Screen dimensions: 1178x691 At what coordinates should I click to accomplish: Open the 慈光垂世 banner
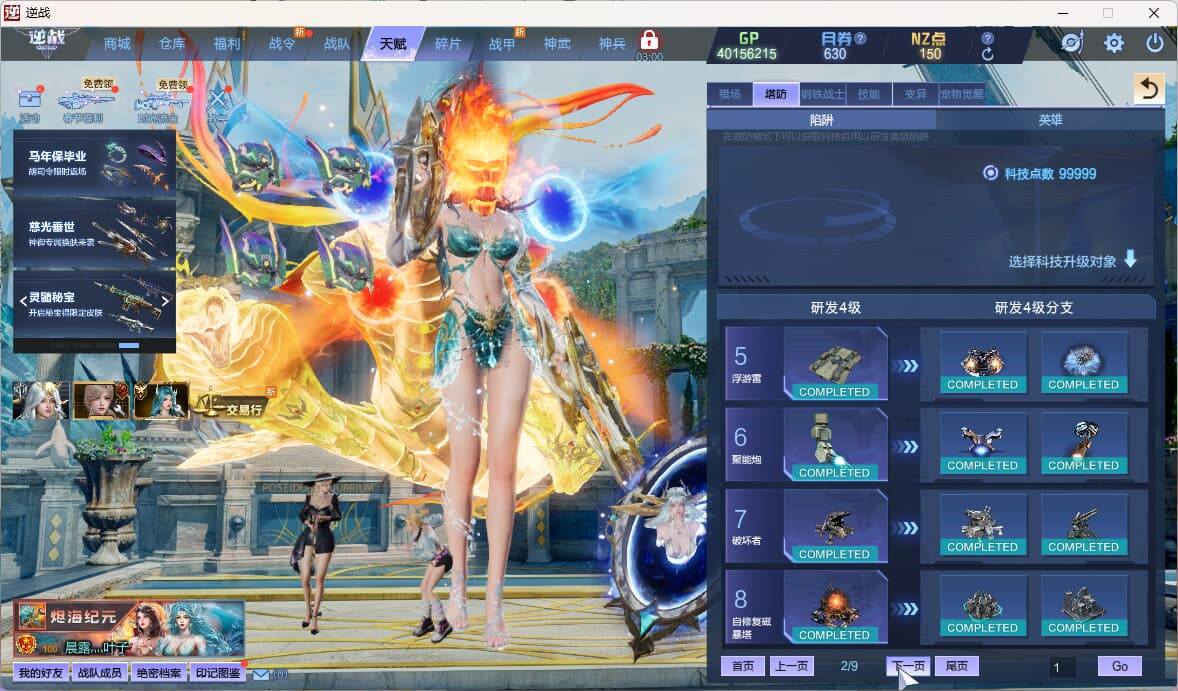pyautogui.click(x=95, y=234)
